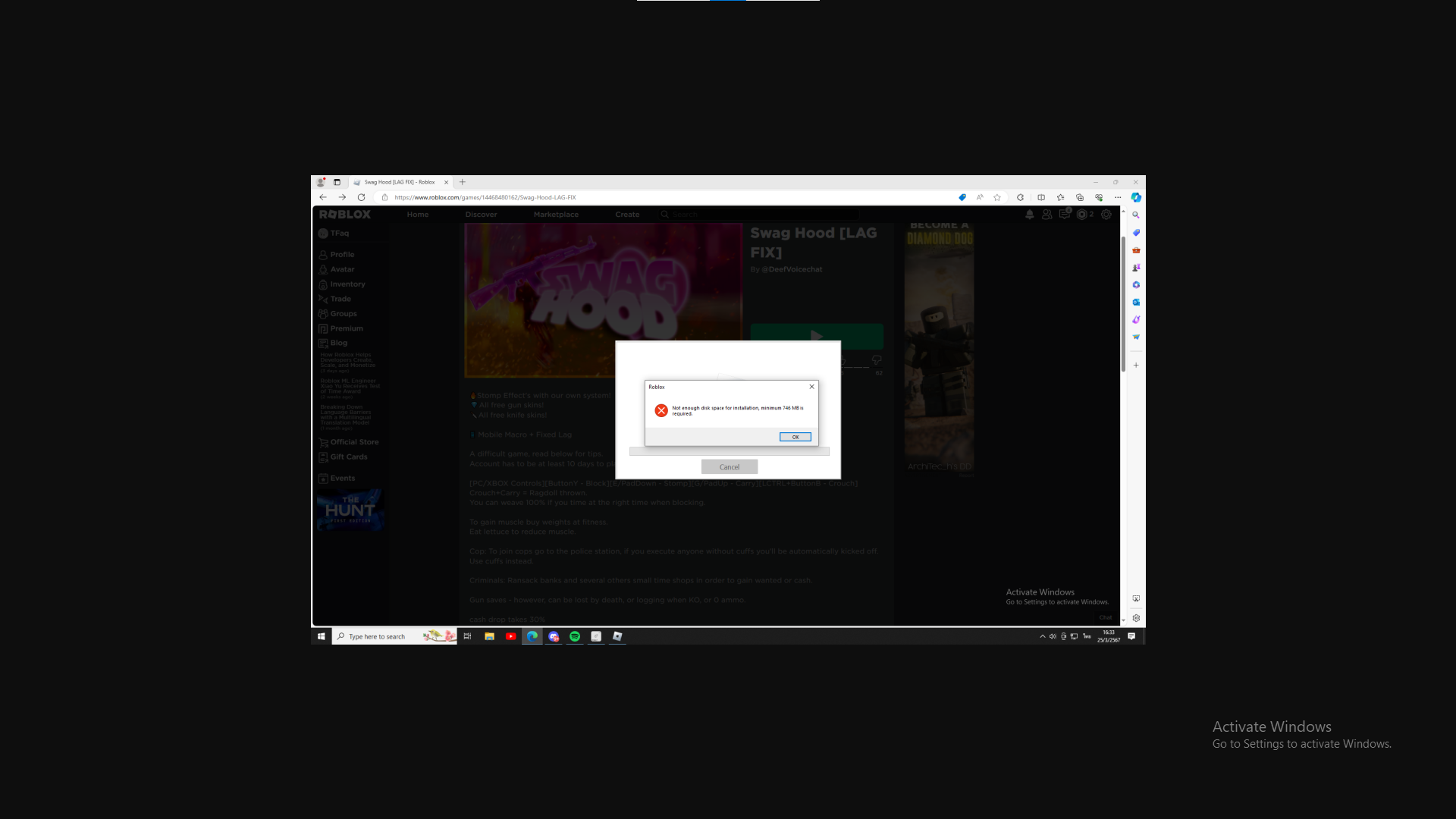Open Spotify from the taskbar
Viewport: 1456px width, 819px height.
click(x=575, y=636)
